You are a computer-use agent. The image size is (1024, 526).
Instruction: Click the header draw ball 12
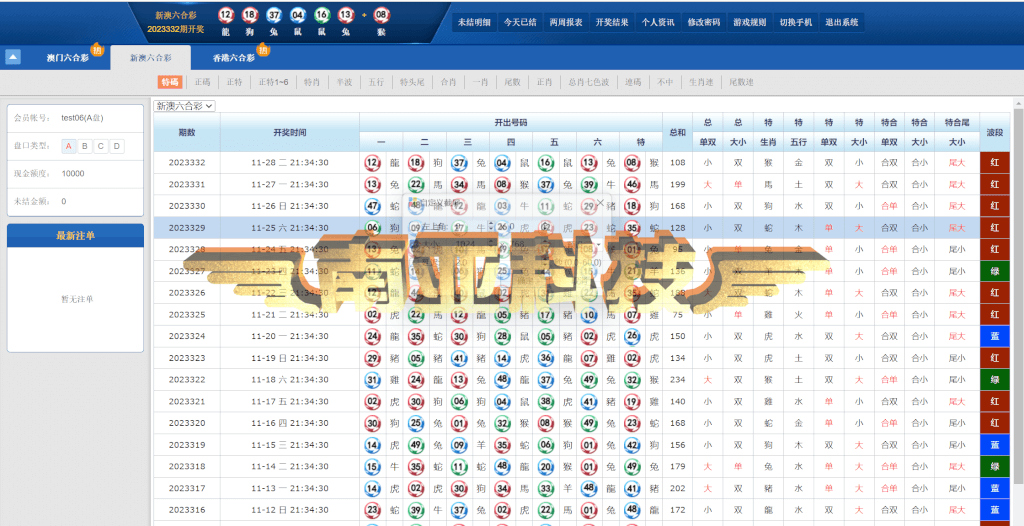tap(226, 15)
